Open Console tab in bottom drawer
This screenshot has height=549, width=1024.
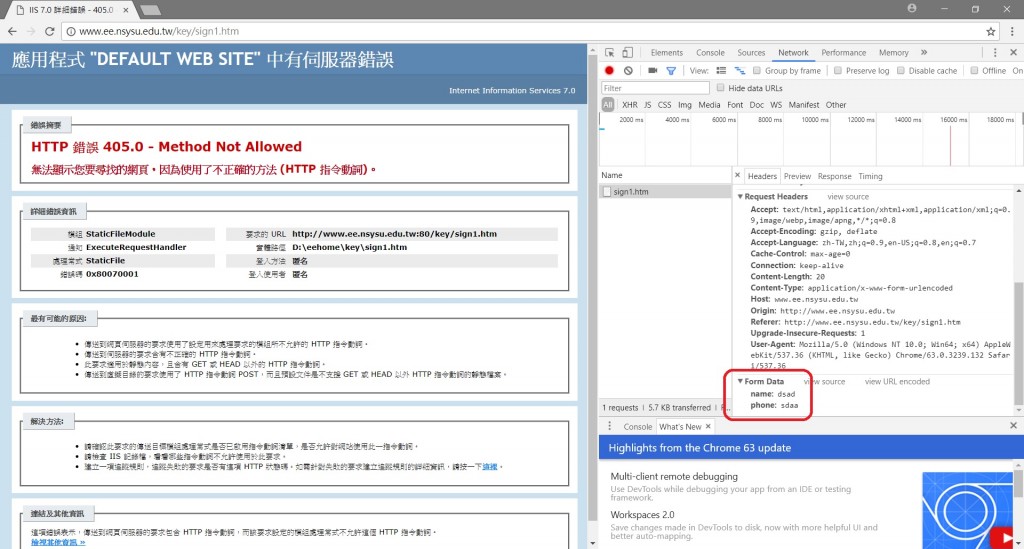coord(637,427)
